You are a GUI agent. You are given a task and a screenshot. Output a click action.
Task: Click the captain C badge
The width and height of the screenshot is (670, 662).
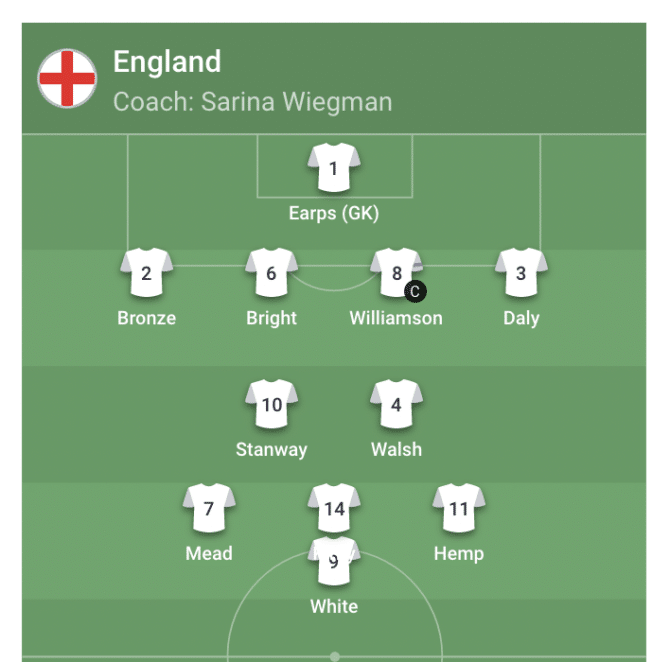(x=415, y=291)
